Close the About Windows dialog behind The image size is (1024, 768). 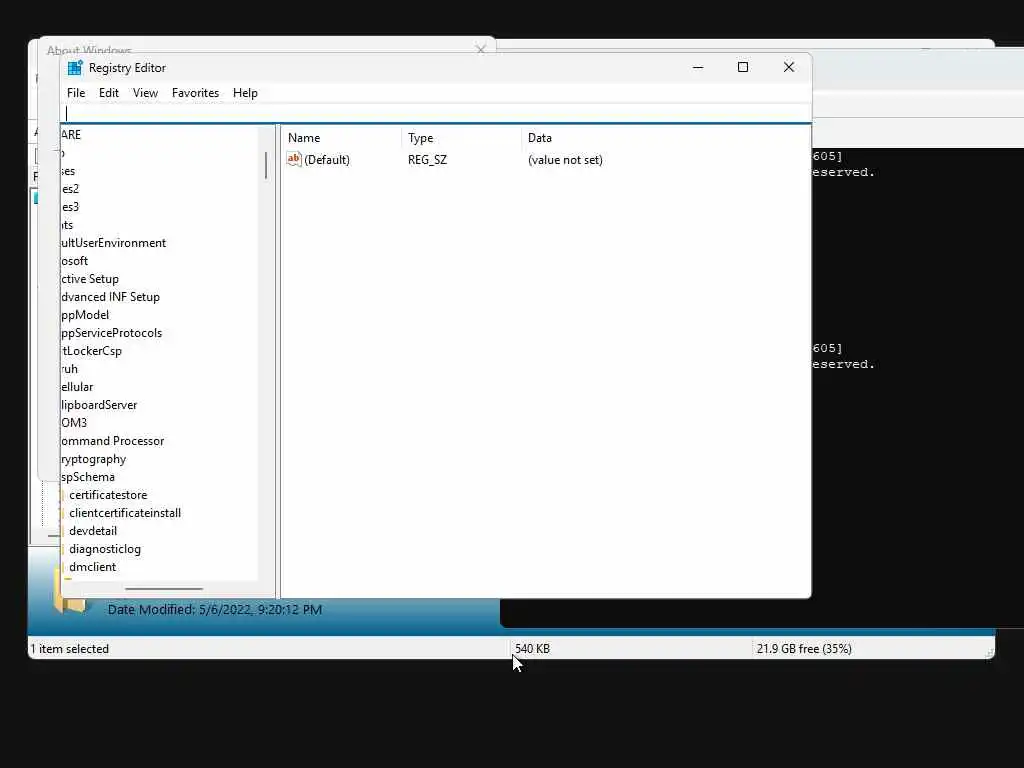point(481,50)
